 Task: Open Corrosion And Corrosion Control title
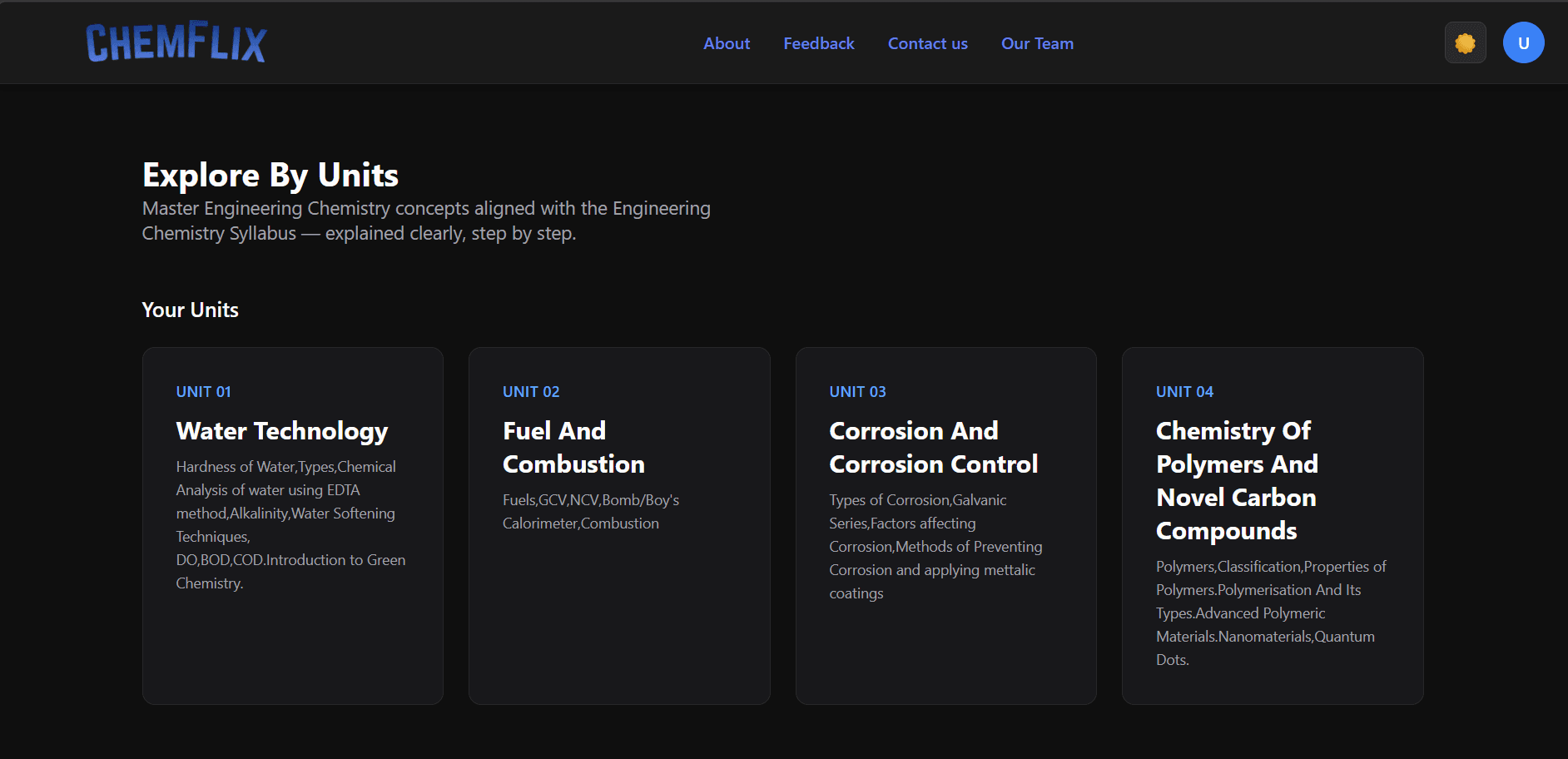click(x=933, y=448)
